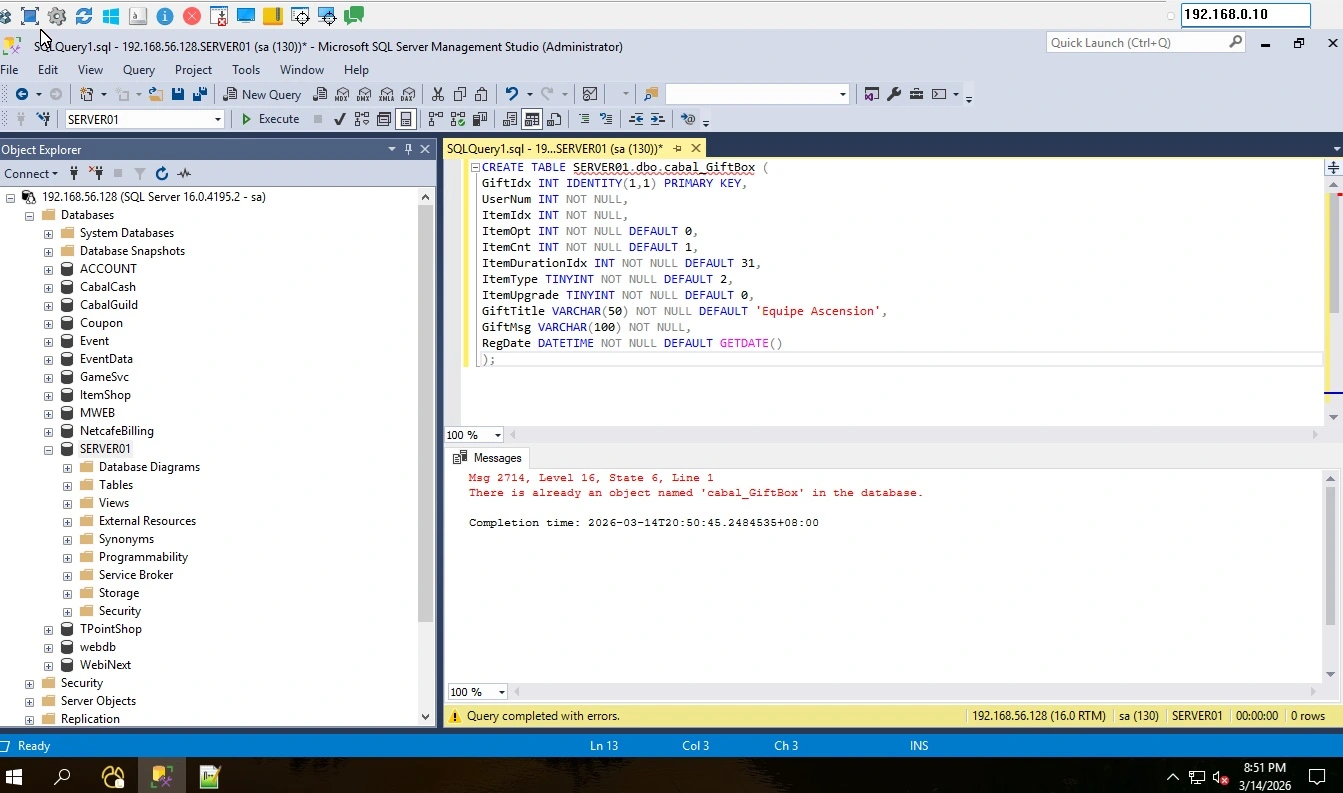The width and height of the screenshot is (1343, 793).
Task: Click the Navigate Backward arrow icon
Action: [x=21, y=94]
